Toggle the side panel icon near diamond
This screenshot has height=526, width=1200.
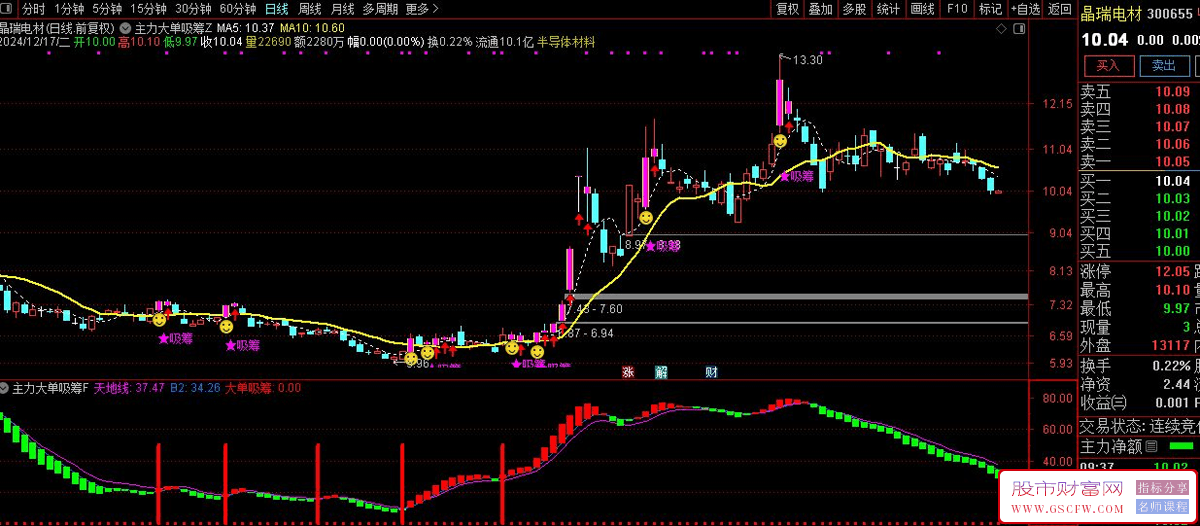coord(1019,30)
